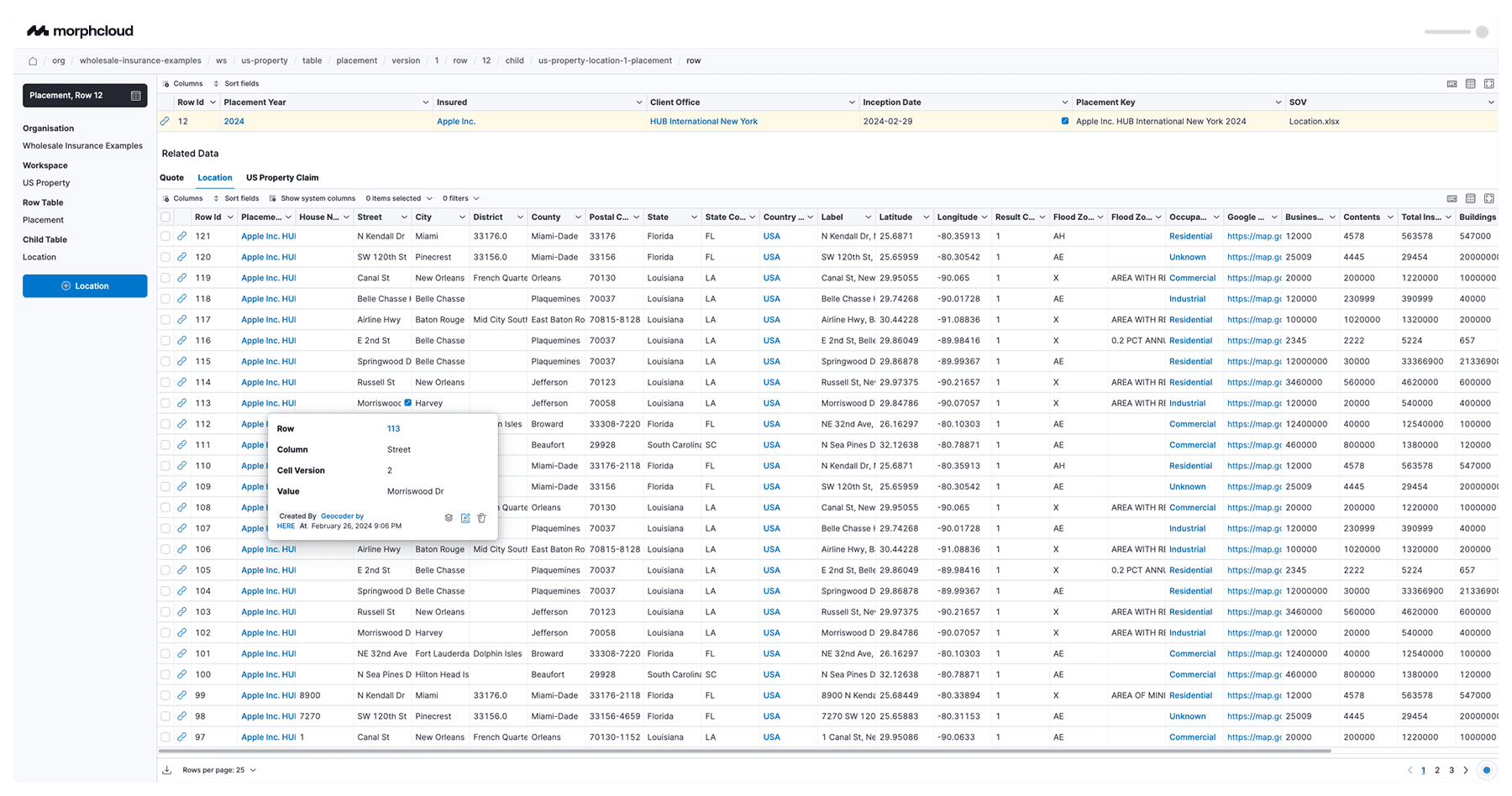
Task: Toggle the blue checkbox beside Inception Date 2024-02-29
Action: tap(1065, 121)
